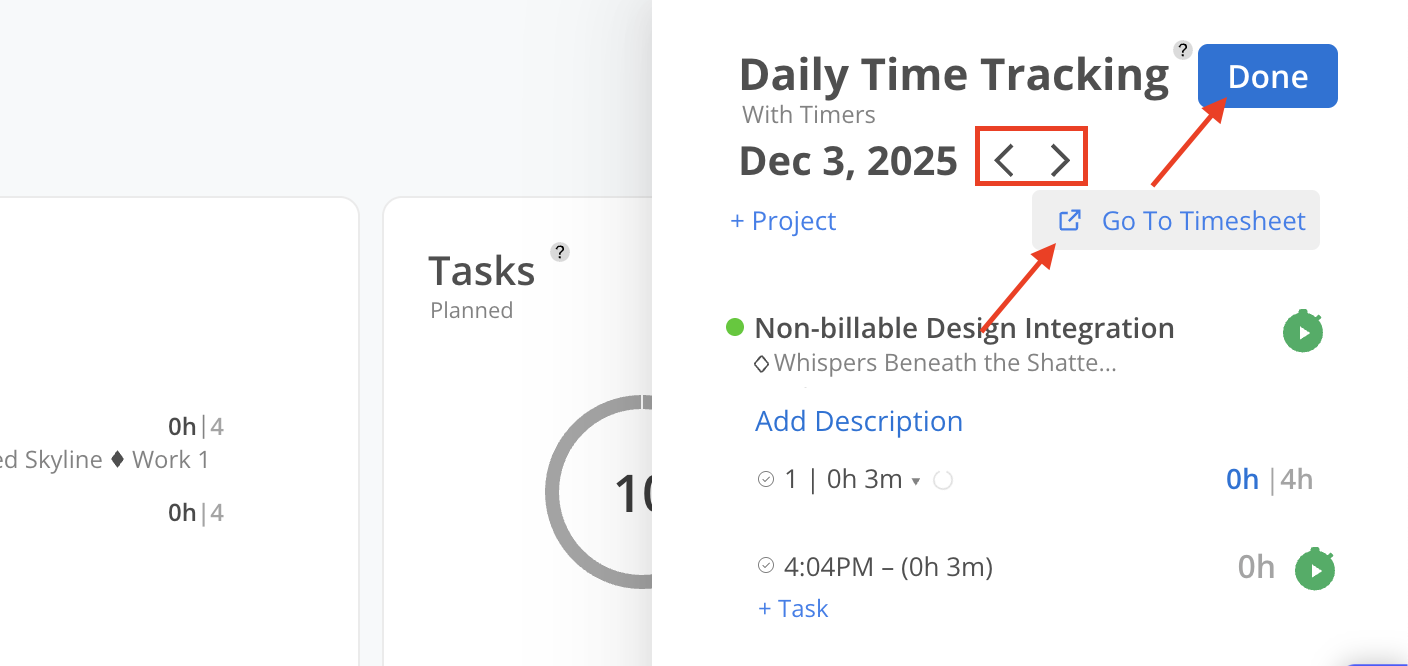The height and width of the screenshot is (666, 1408).
Task: Open the help icon next to Tasks heading
Action: (x=560, y=252)
